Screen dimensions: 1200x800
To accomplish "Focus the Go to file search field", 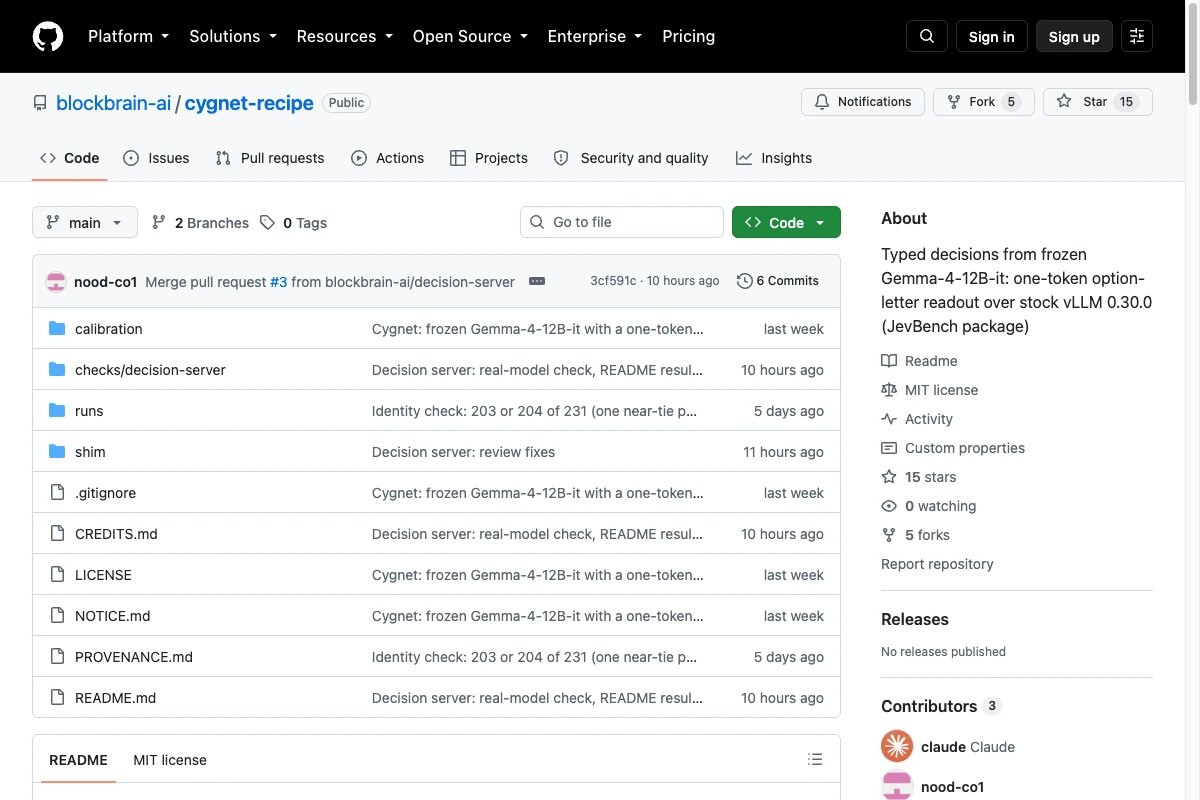I will (622, 222).
